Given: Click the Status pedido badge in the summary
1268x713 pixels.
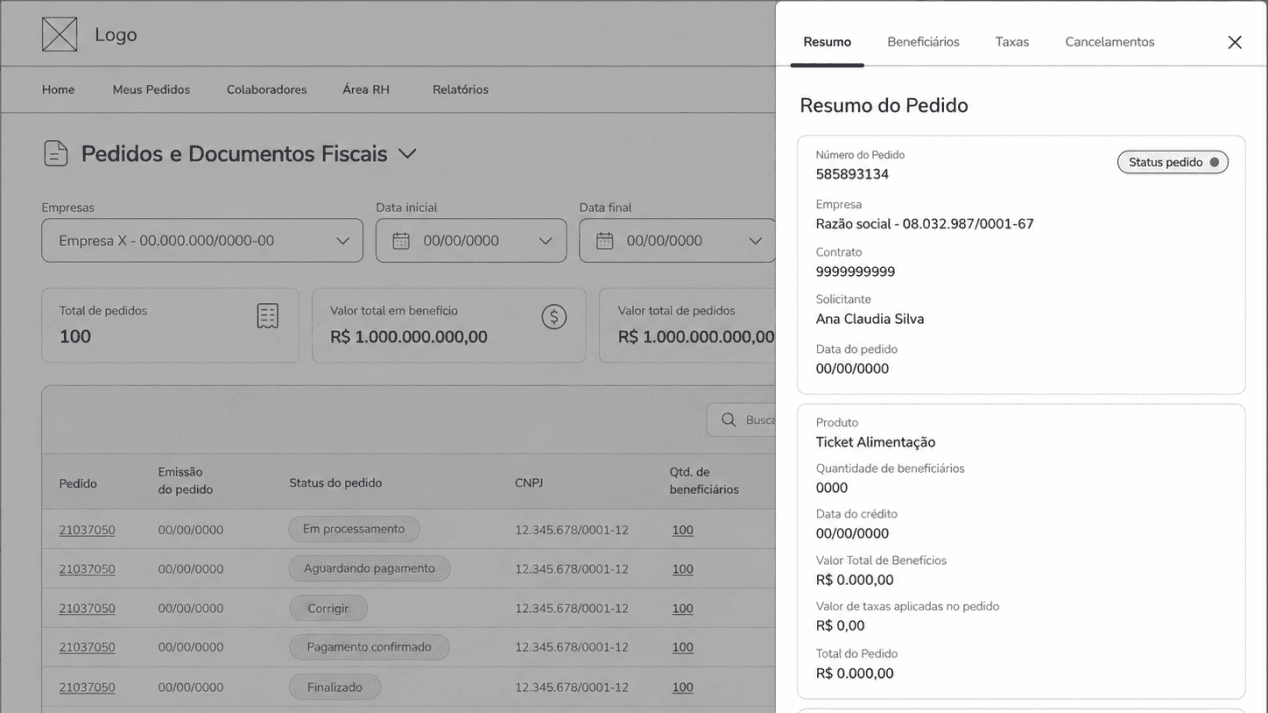Looking at the screenshot, I should 1173,162.
